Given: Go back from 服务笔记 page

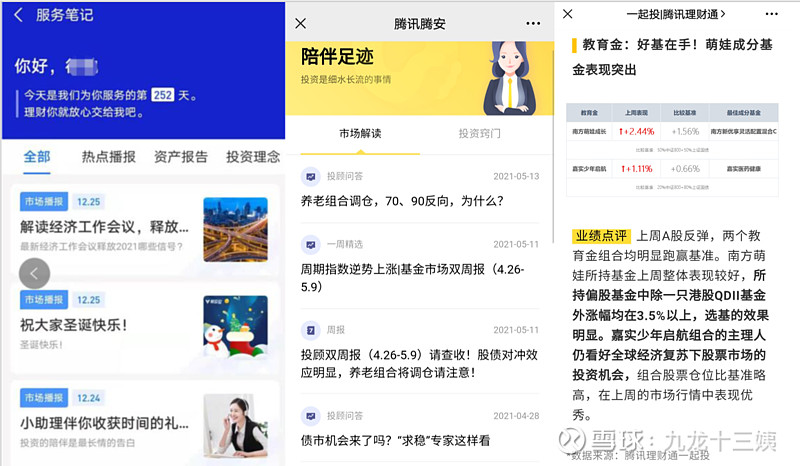Looking at the screenshot, I should tap(18, 15).
